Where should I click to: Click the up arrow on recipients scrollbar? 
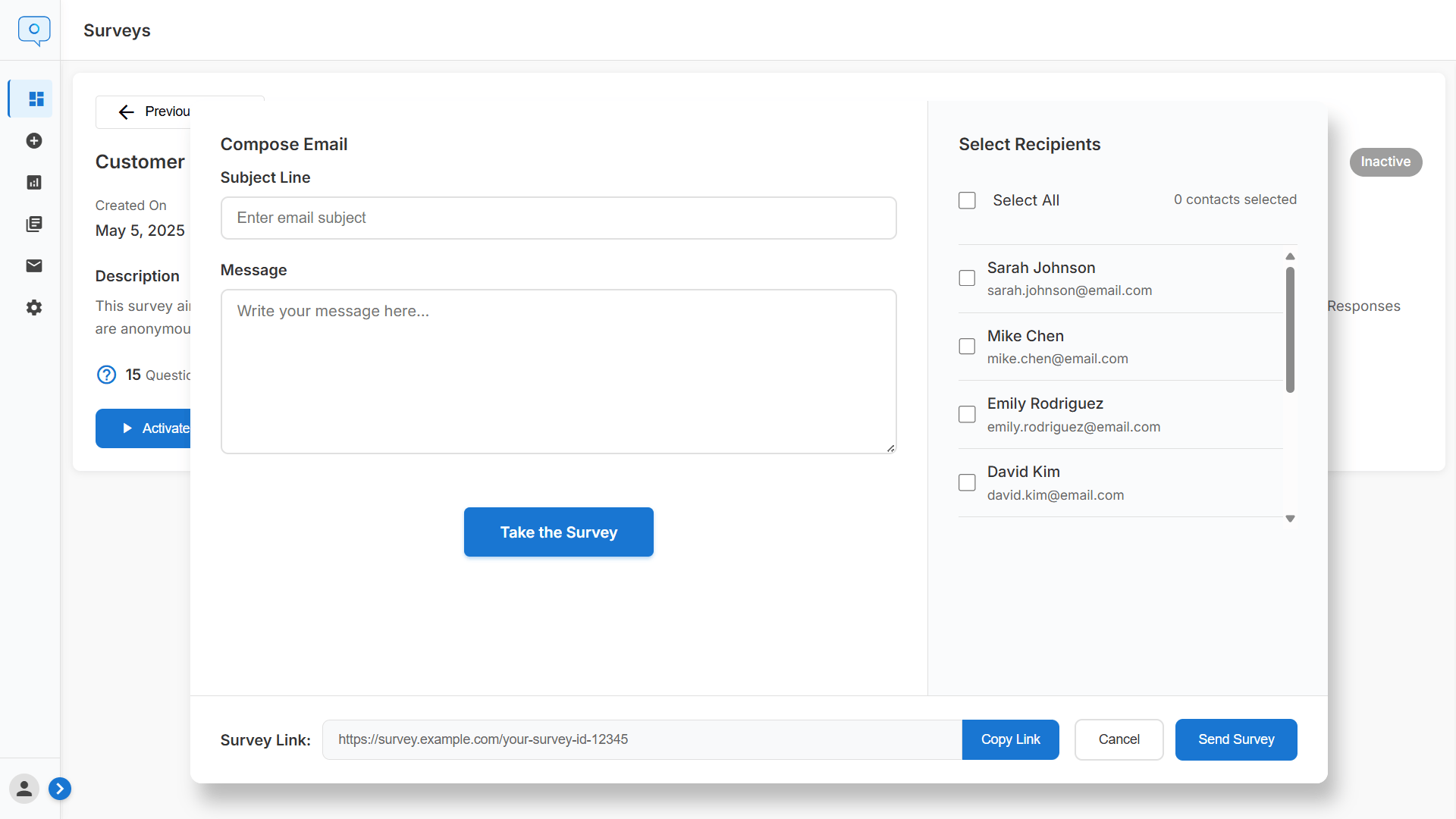coord(1290,256)
